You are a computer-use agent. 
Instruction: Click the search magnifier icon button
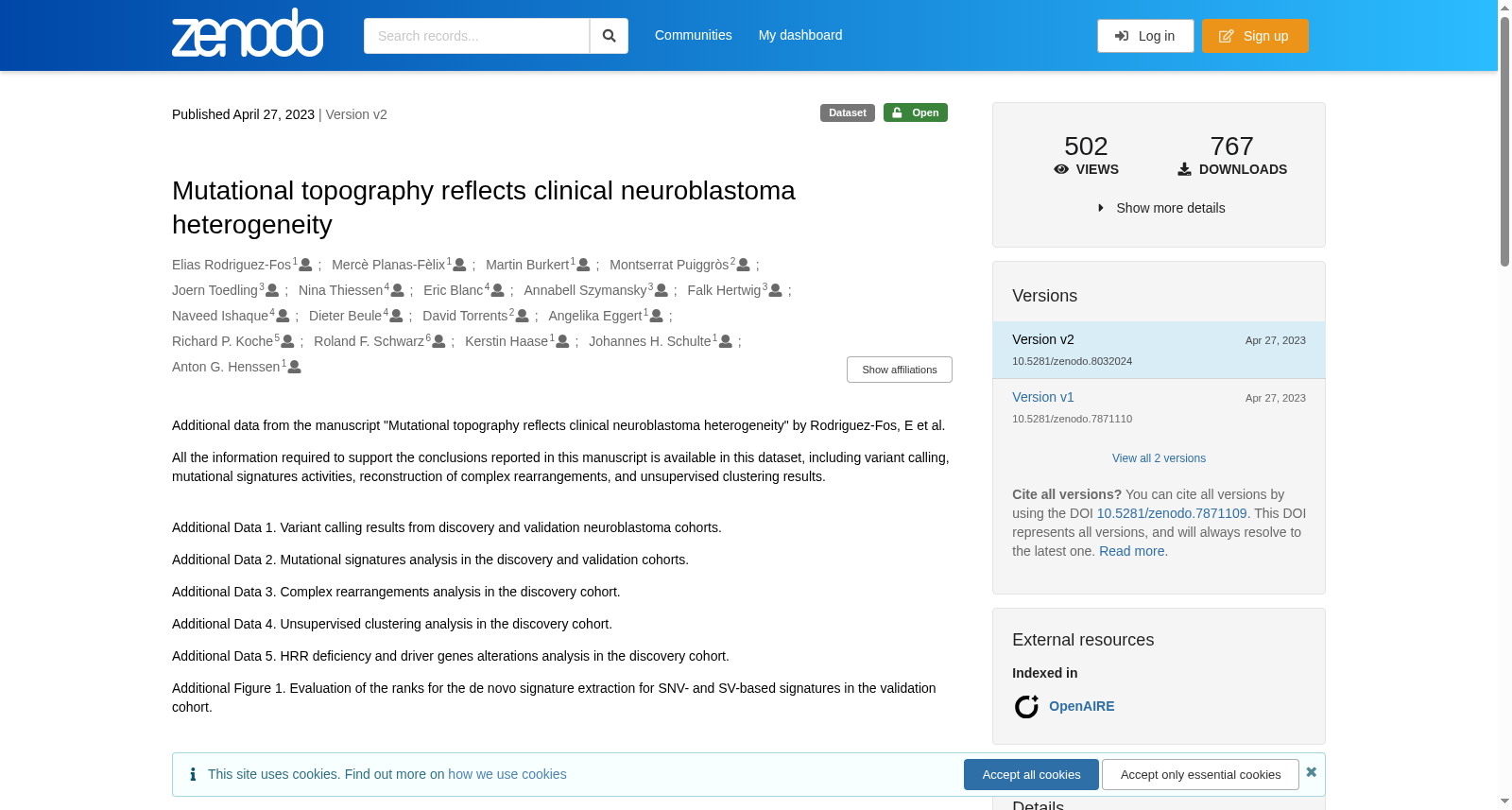609,36
